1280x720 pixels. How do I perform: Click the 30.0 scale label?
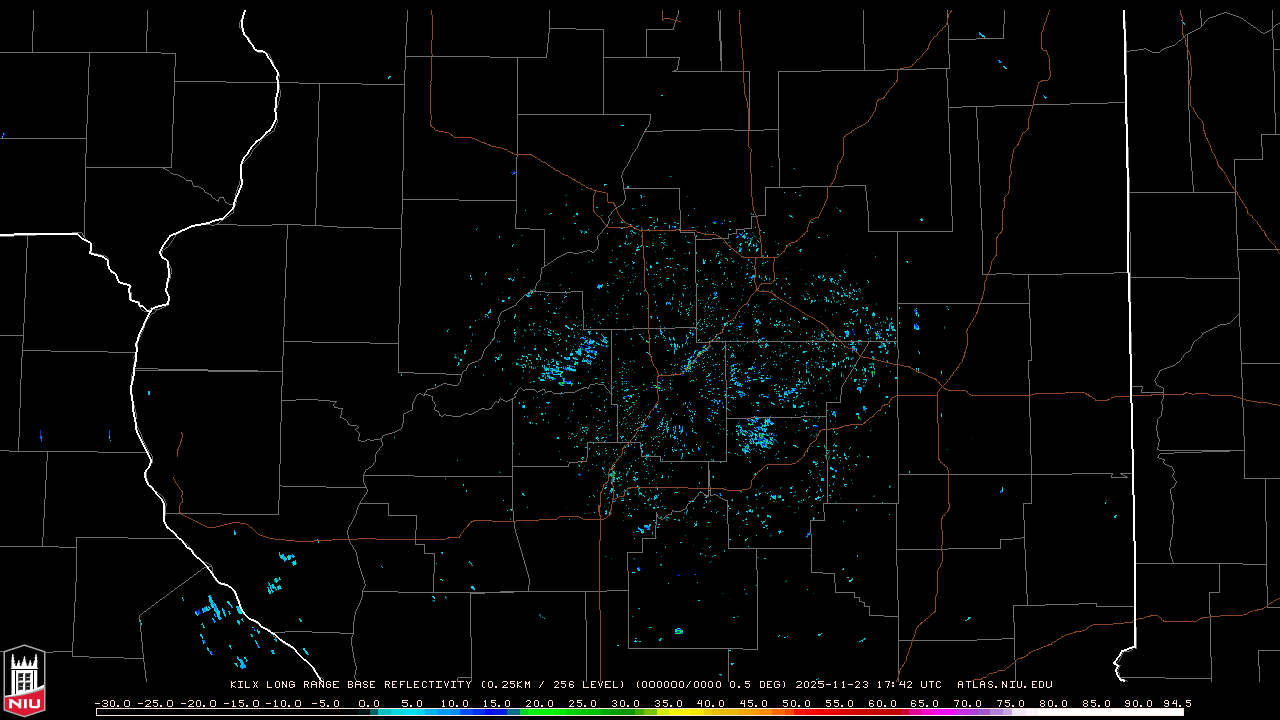626,703
